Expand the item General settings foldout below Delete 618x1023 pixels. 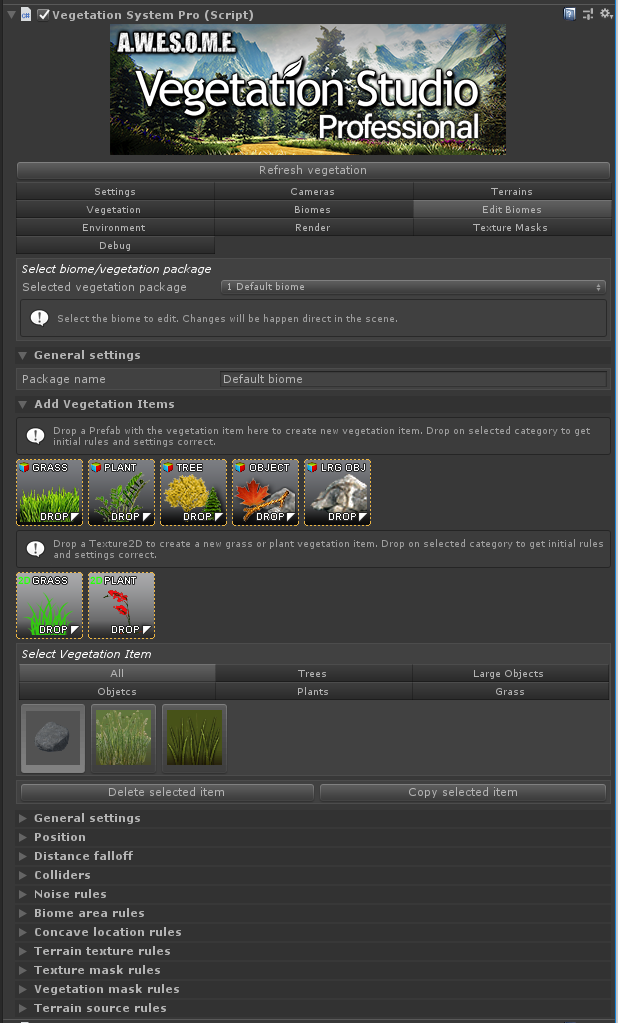23,818
